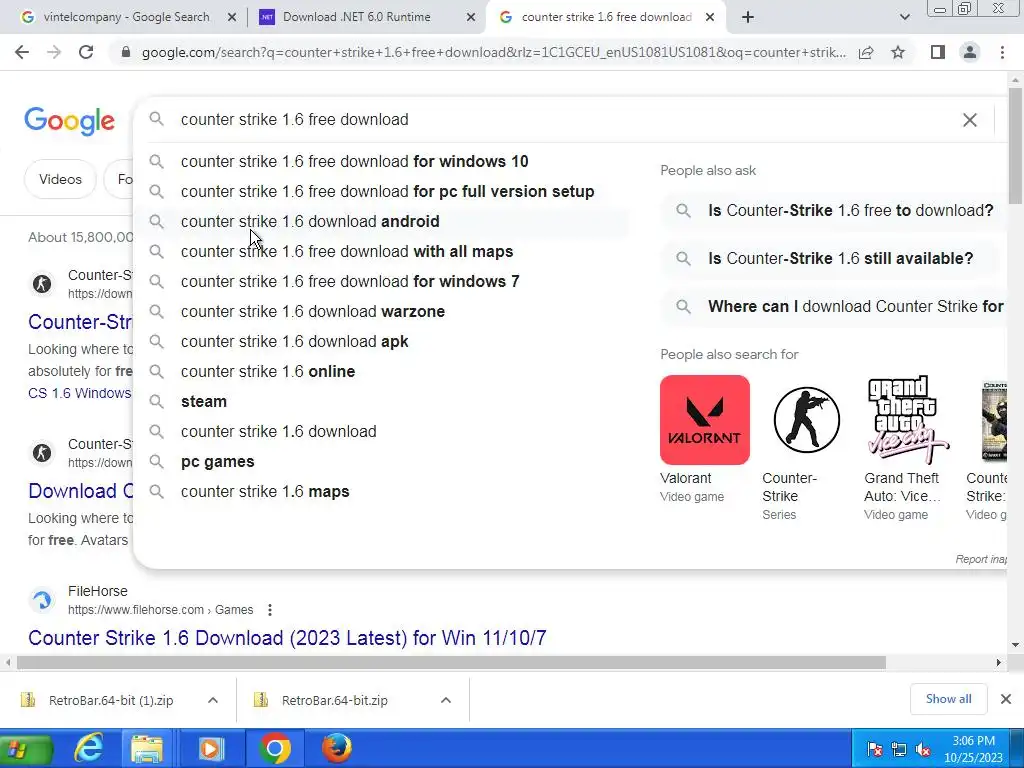Open the side panel icon

click(938, 52)
